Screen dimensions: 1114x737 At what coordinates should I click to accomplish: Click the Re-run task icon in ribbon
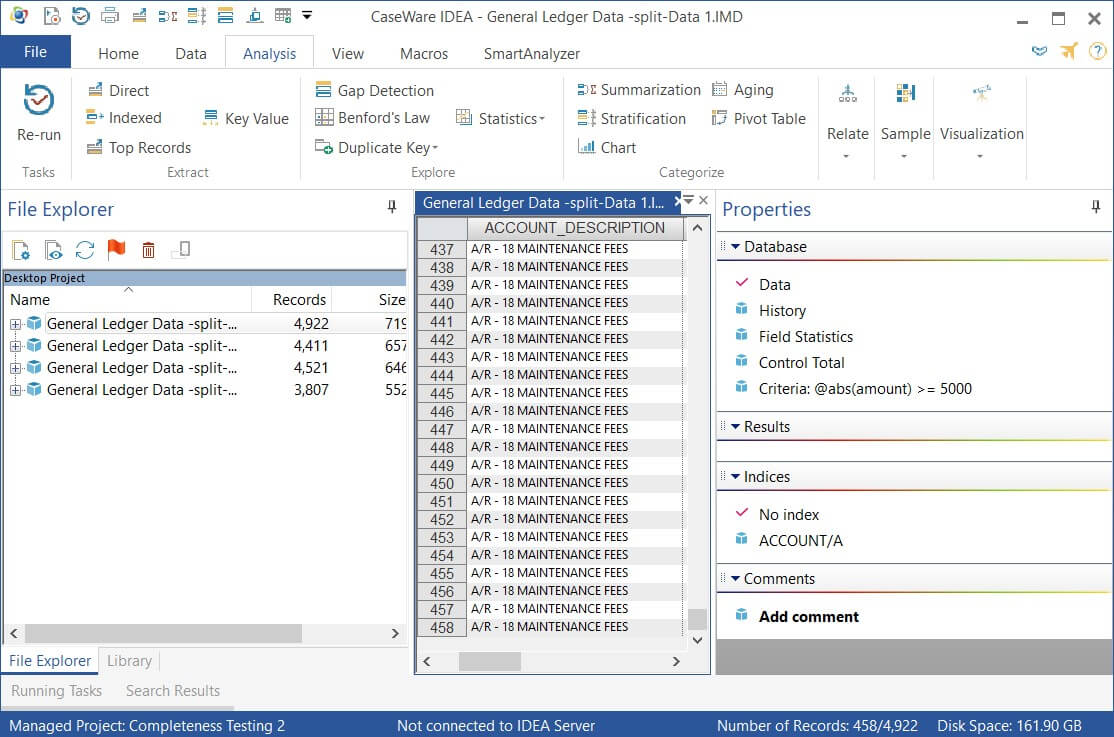coord(38,100)
